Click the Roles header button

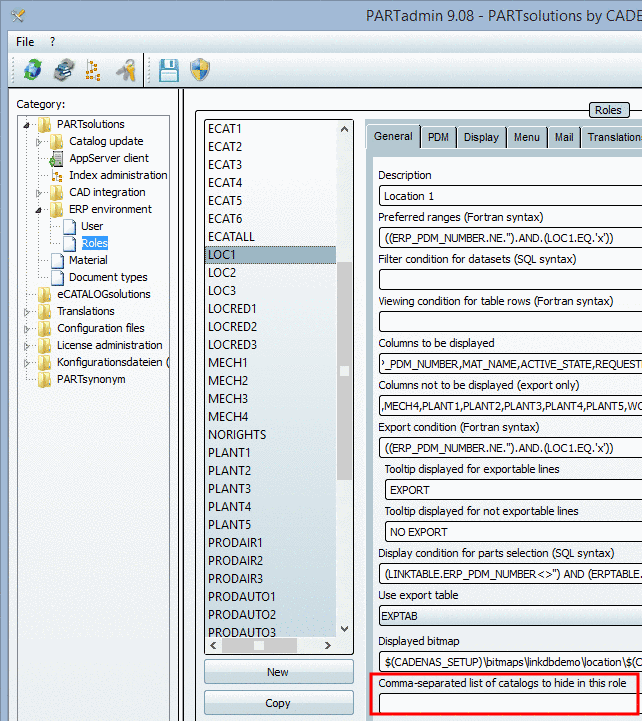pyautogui.click(x=609, y=110)
